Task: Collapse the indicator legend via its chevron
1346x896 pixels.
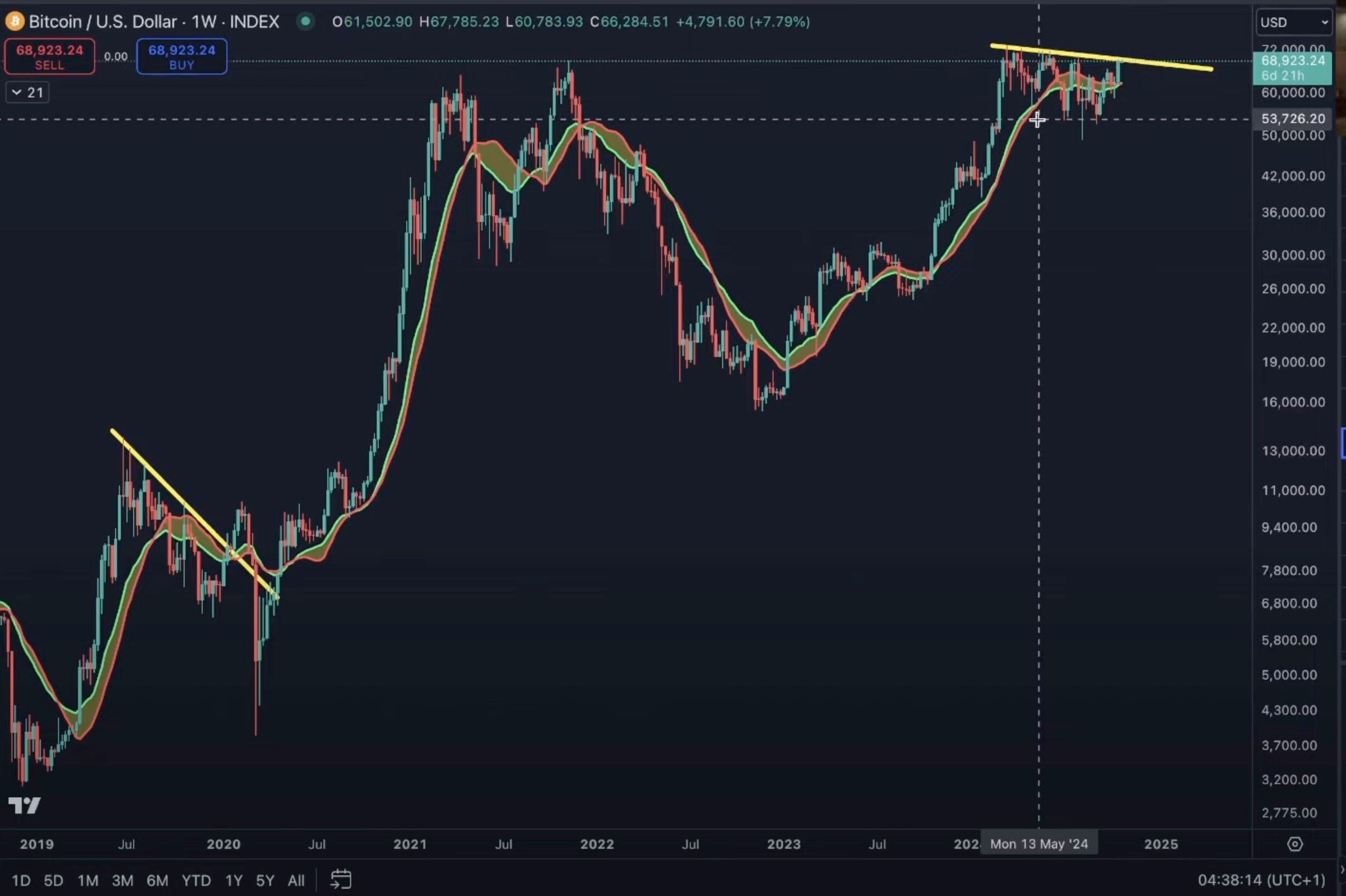Action: click(x=16, y=92)
